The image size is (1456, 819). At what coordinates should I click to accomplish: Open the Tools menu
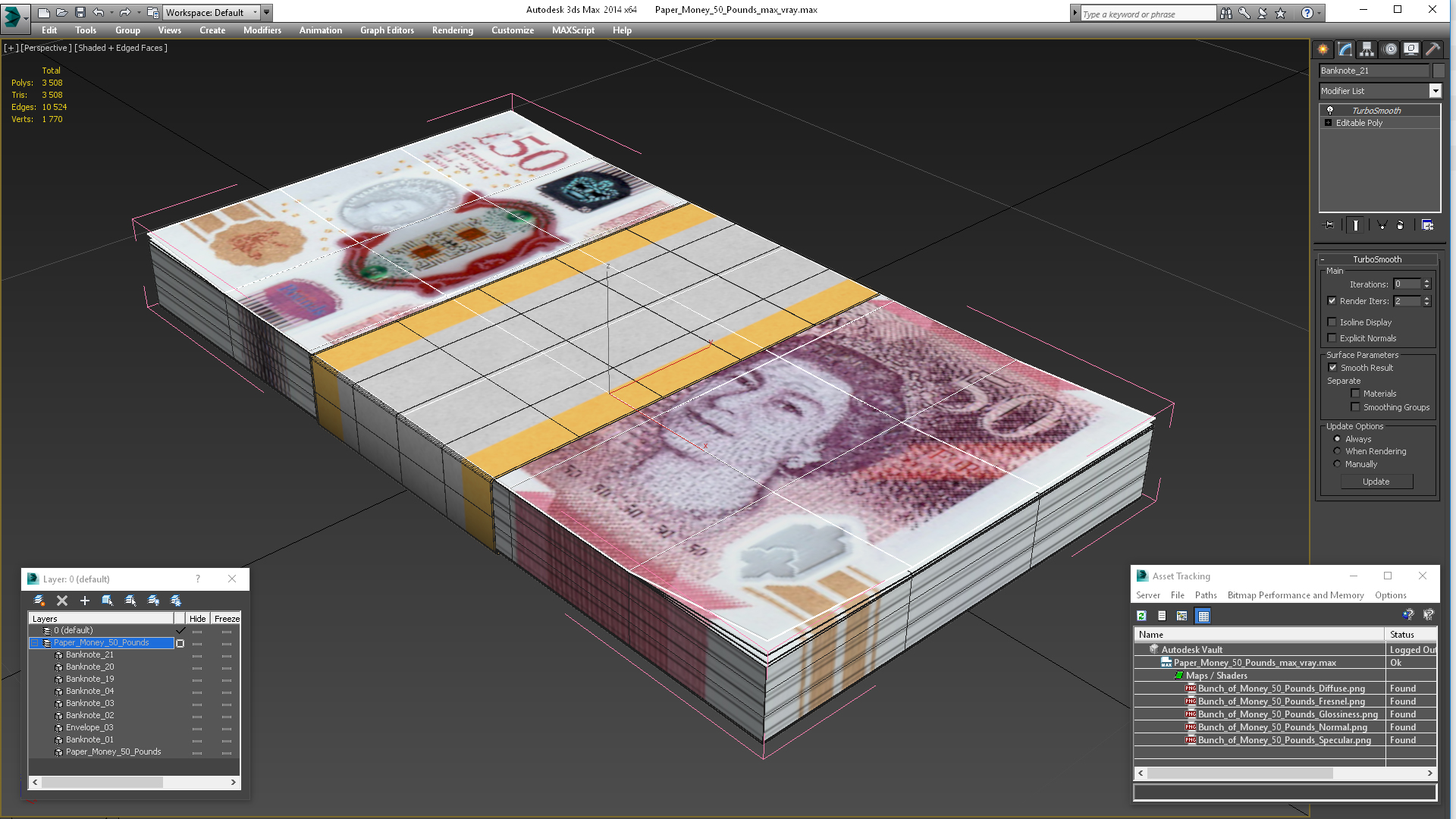[86, 30]
